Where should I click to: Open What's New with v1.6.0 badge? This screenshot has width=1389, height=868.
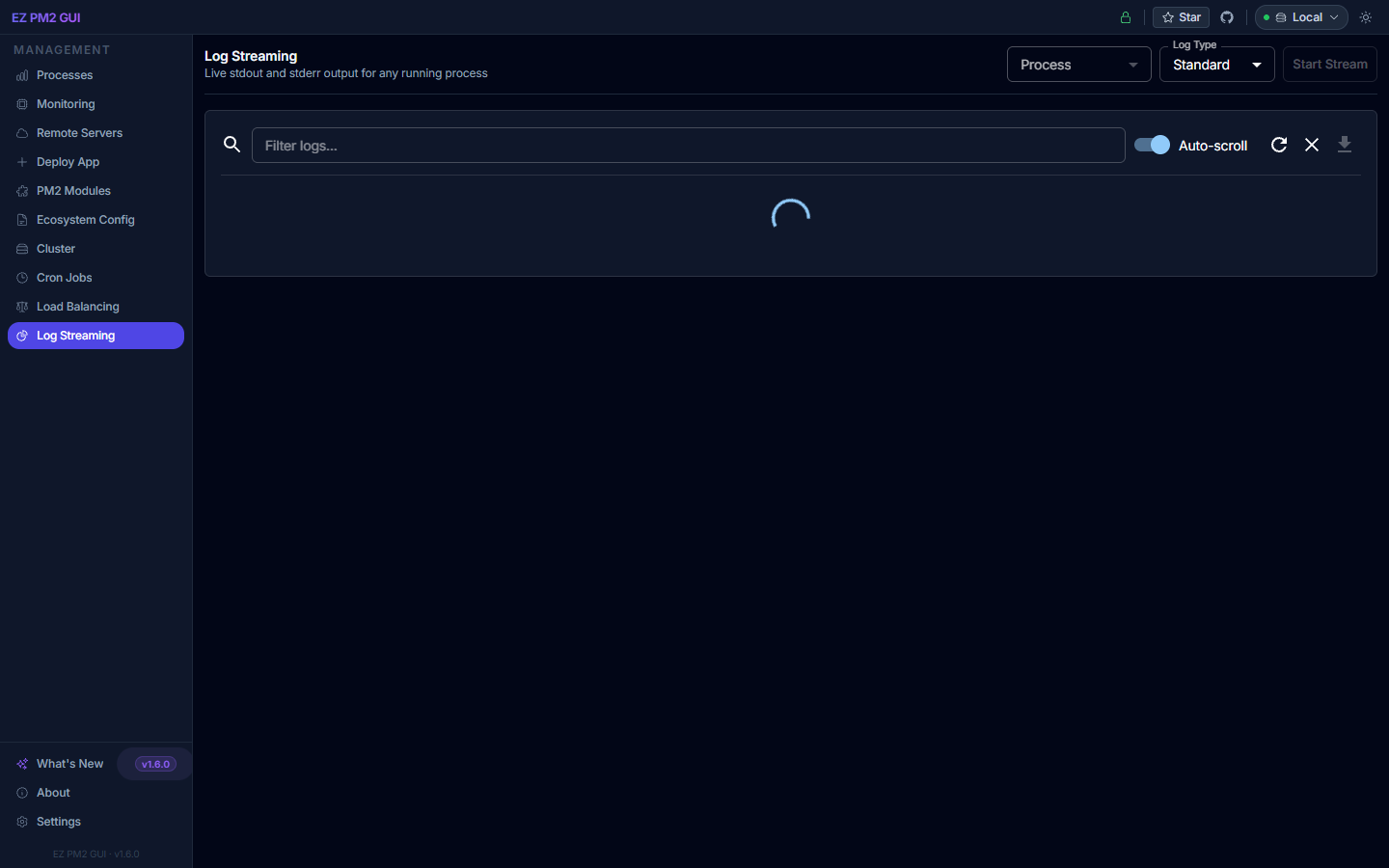point(69,763)
